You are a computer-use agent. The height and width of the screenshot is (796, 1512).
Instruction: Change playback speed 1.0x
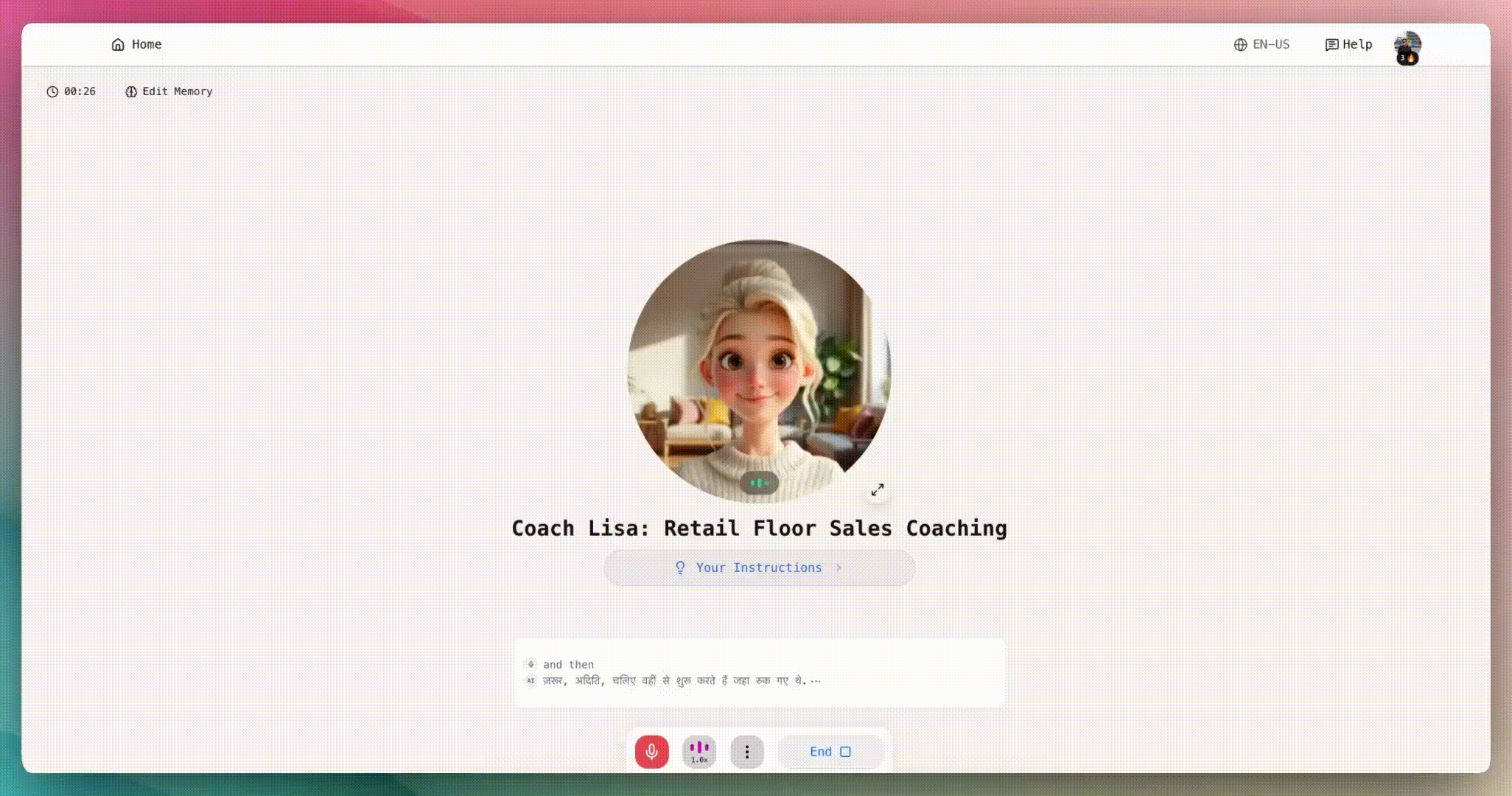click(699, 752)
